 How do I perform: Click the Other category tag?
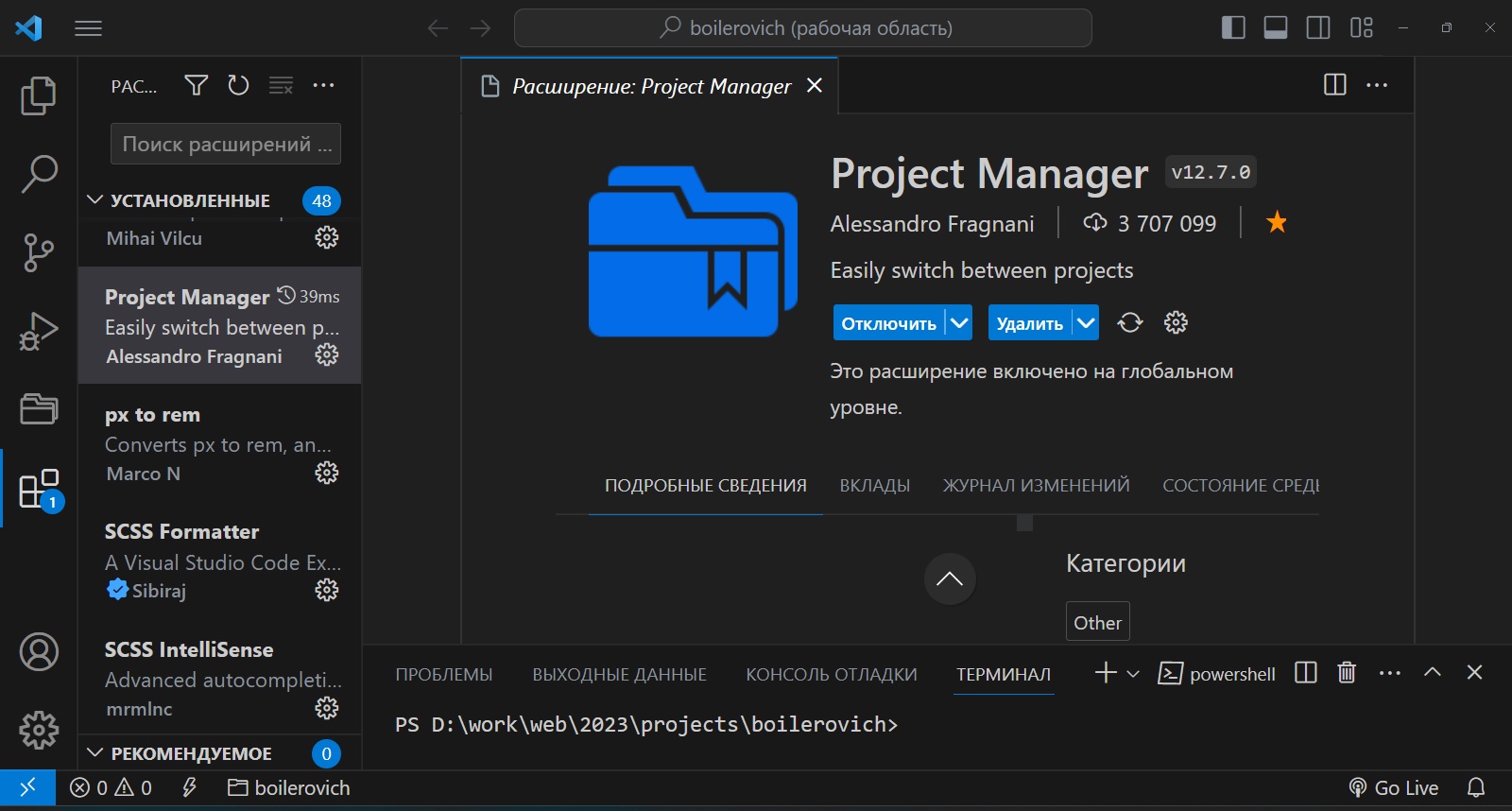point(1098,622)
